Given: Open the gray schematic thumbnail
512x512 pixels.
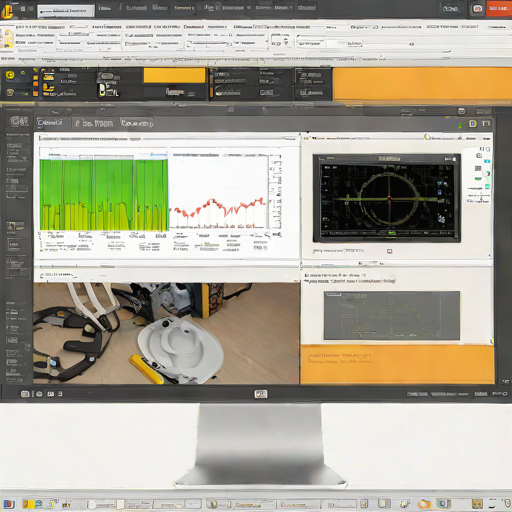Looking at the screenshot, I should [x=392, y=315].
